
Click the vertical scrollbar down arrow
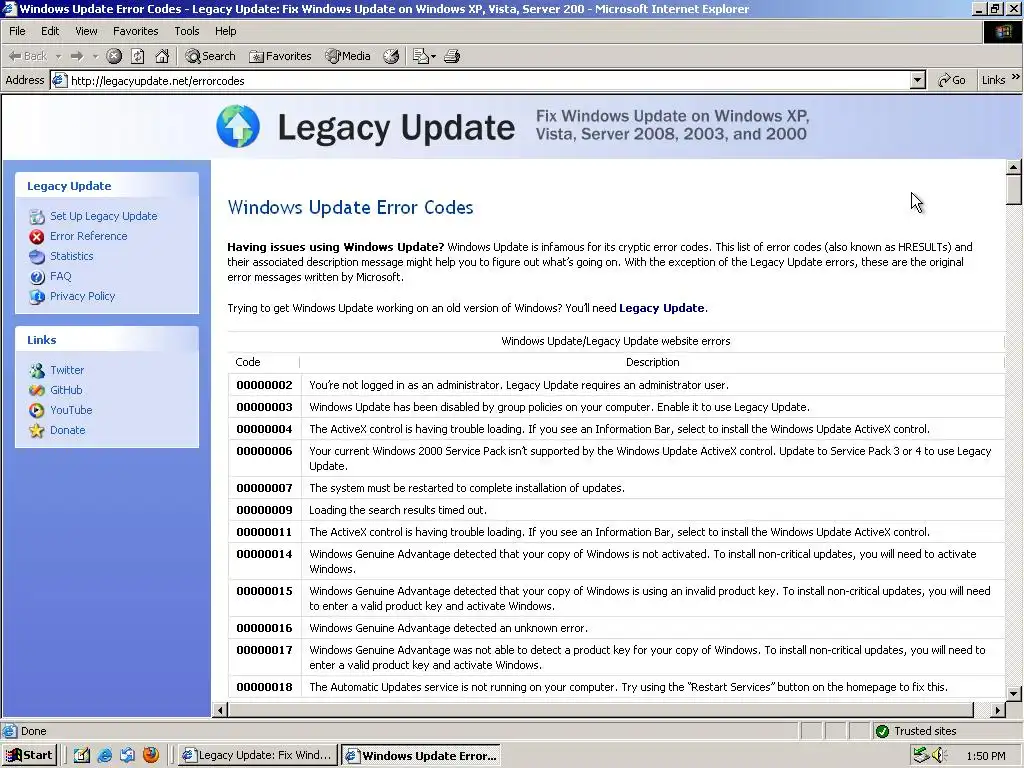tap(1014, 694)
